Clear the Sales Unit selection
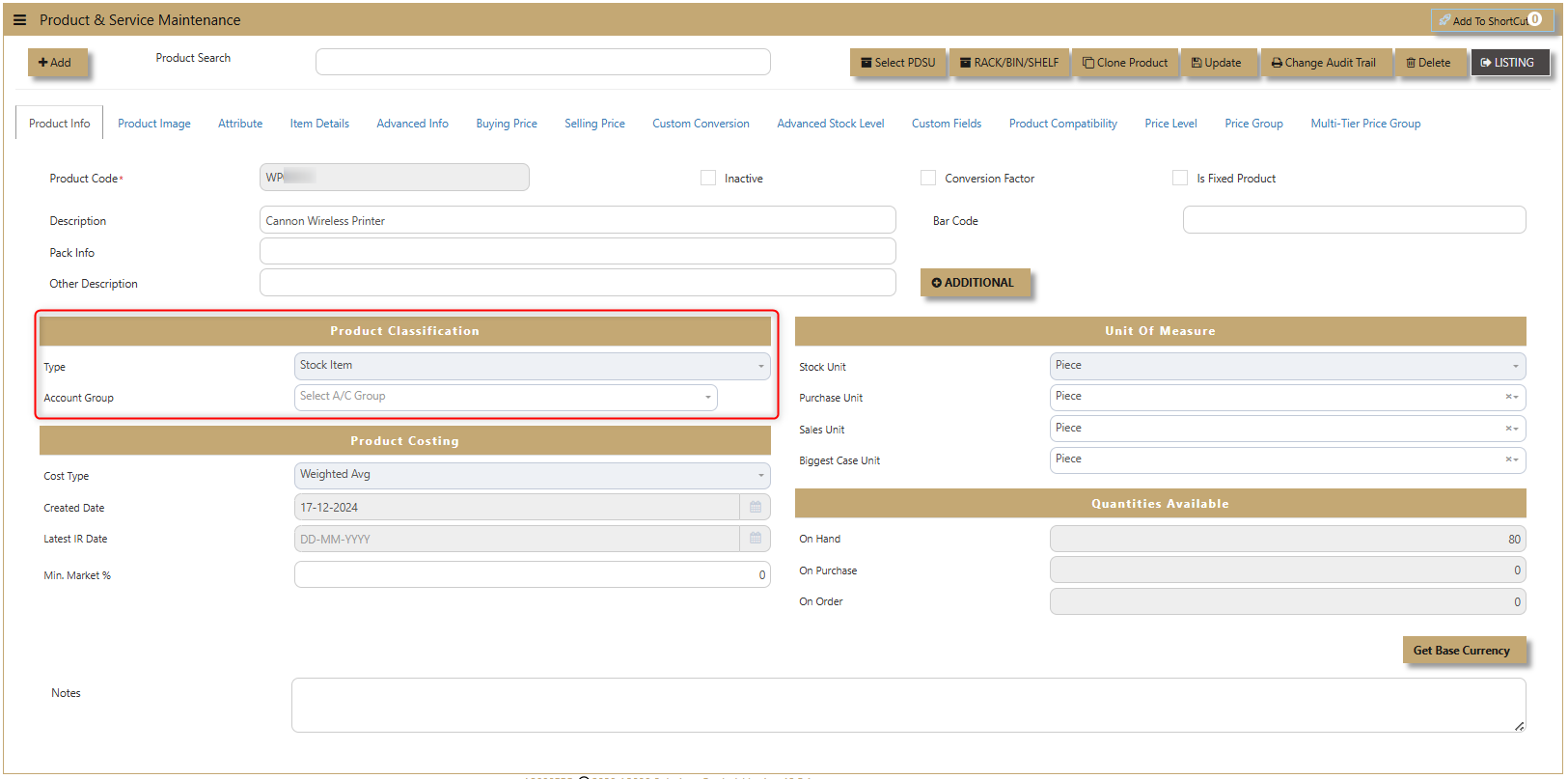 click(1508, 429)
